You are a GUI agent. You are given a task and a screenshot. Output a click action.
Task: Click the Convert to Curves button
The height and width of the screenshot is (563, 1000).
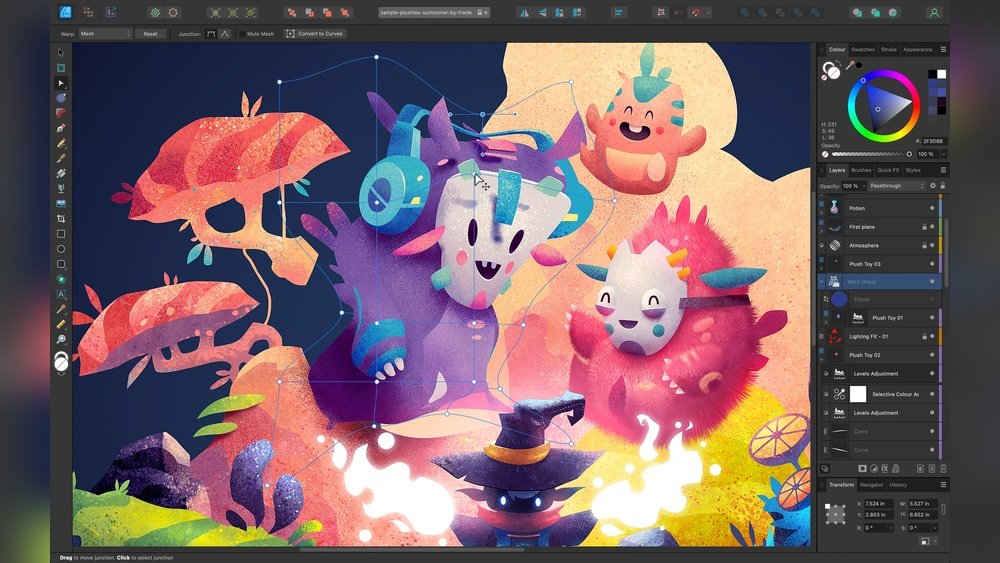315,34
